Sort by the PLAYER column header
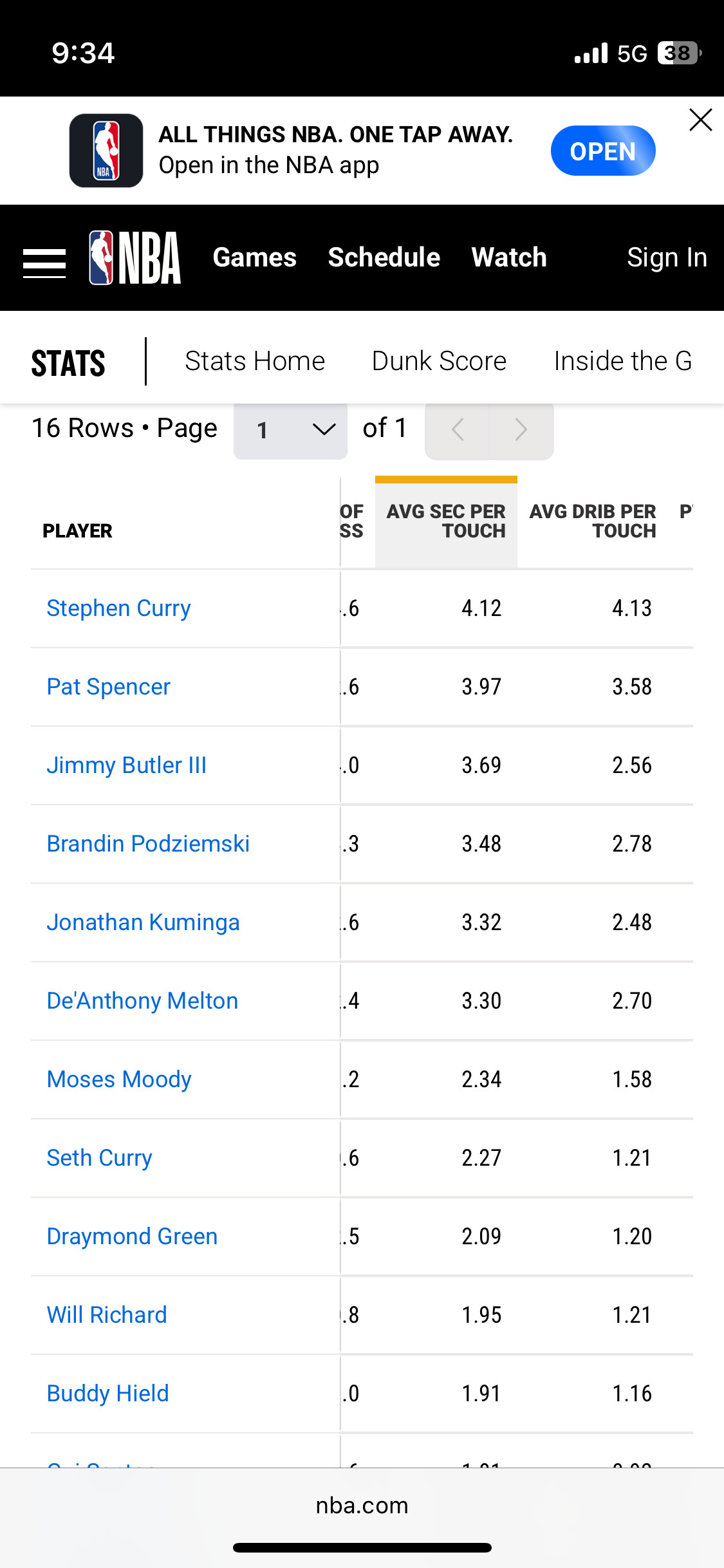The image size is (724, 1568). [77, 531]
